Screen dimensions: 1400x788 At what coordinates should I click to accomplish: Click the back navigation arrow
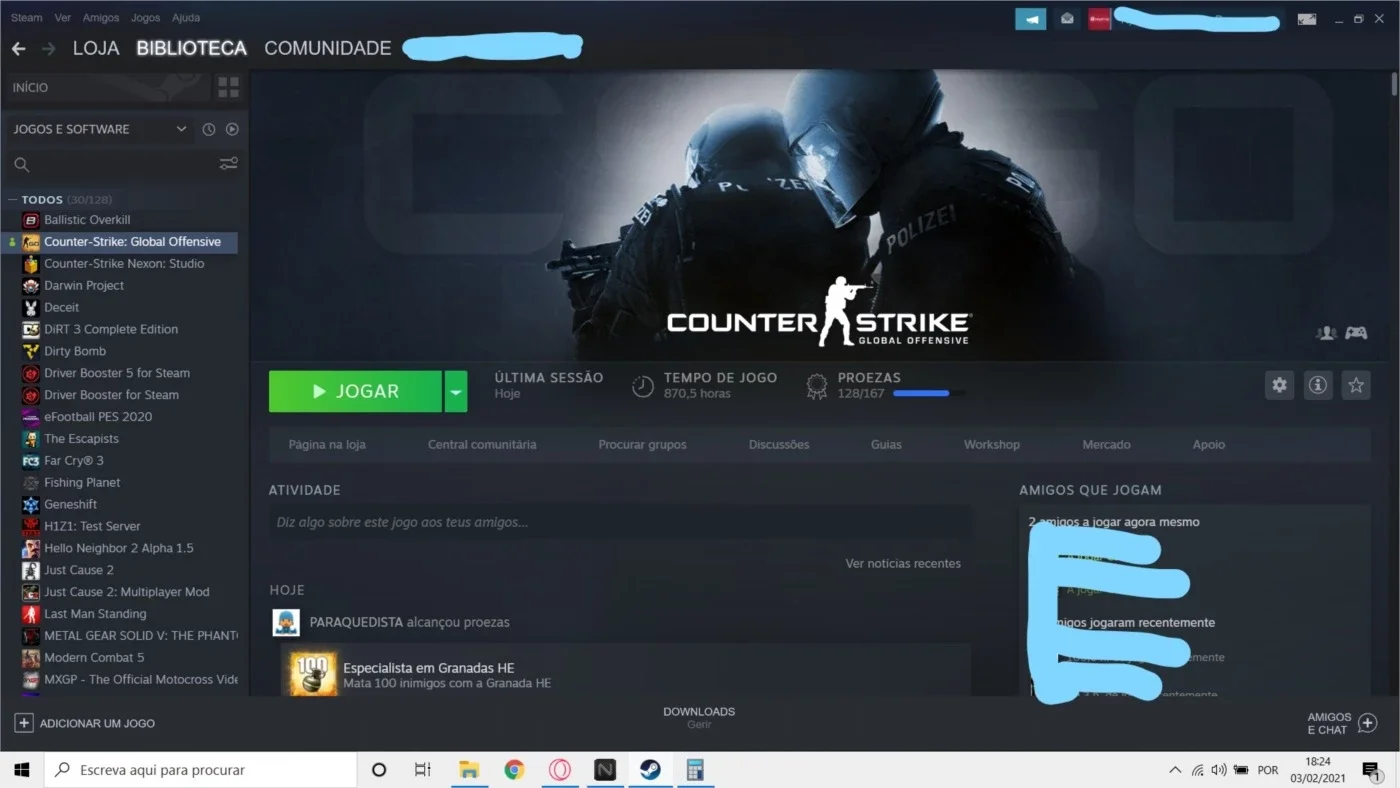(x=18, y=48)
